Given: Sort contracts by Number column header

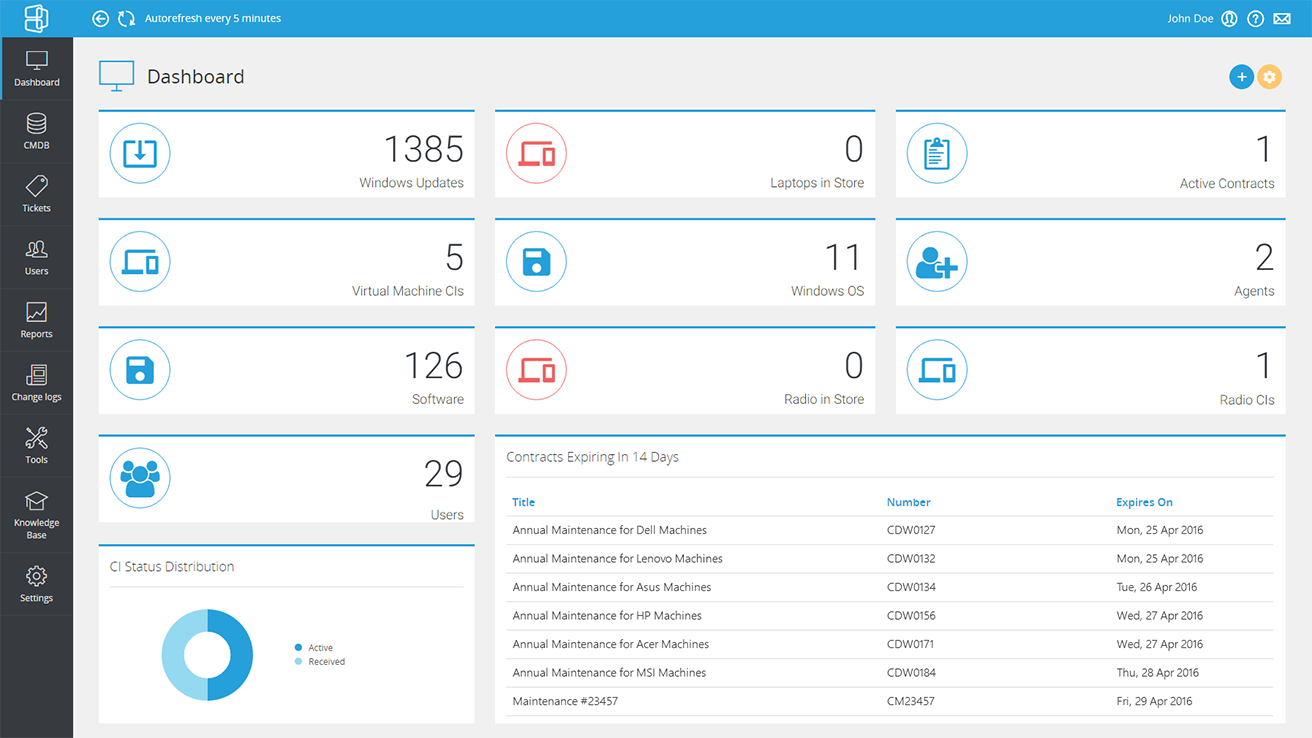Looking at the screenshot, I should point(908,502).
